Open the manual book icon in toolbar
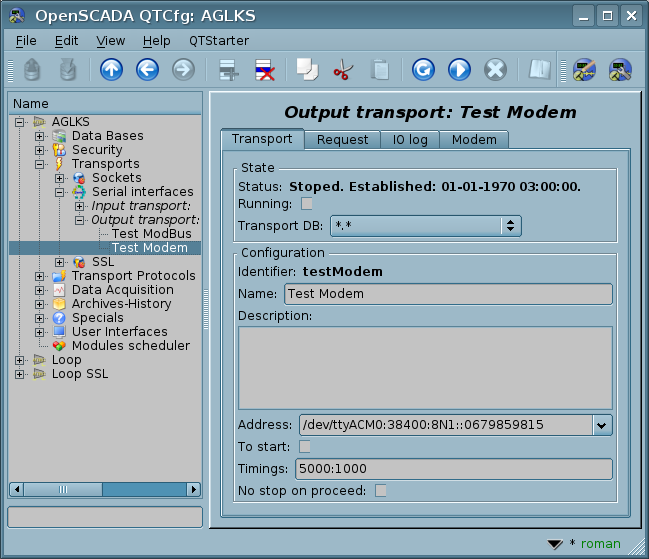649x559 pixels. [x=539, y=70]
